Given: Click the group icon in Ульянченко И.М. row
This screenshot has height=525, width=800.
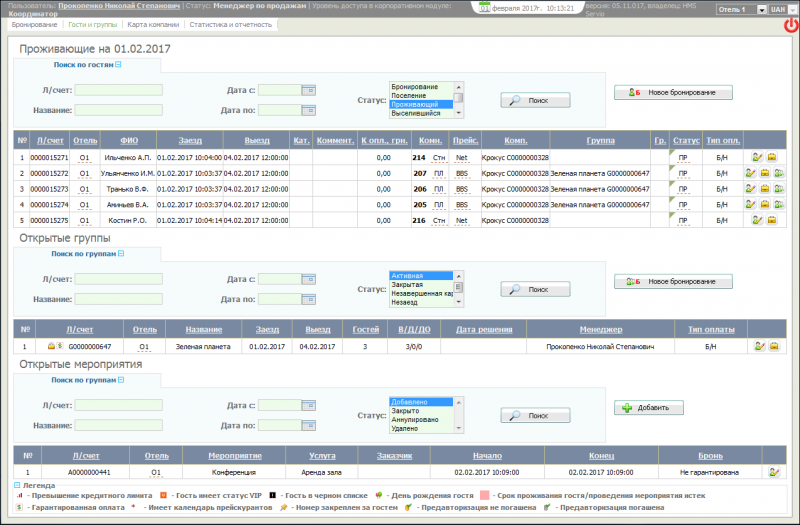Looking at the screenshot, I should tap(779, 173).
